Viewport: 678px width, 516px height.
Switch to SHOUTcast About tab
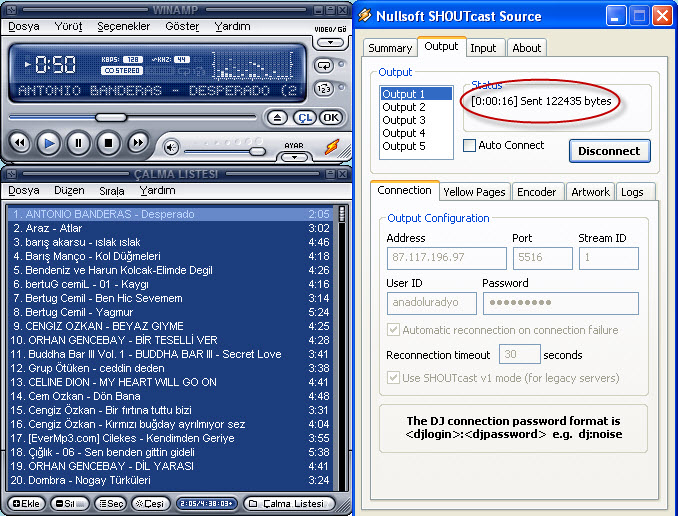click(x=527, y=48)
